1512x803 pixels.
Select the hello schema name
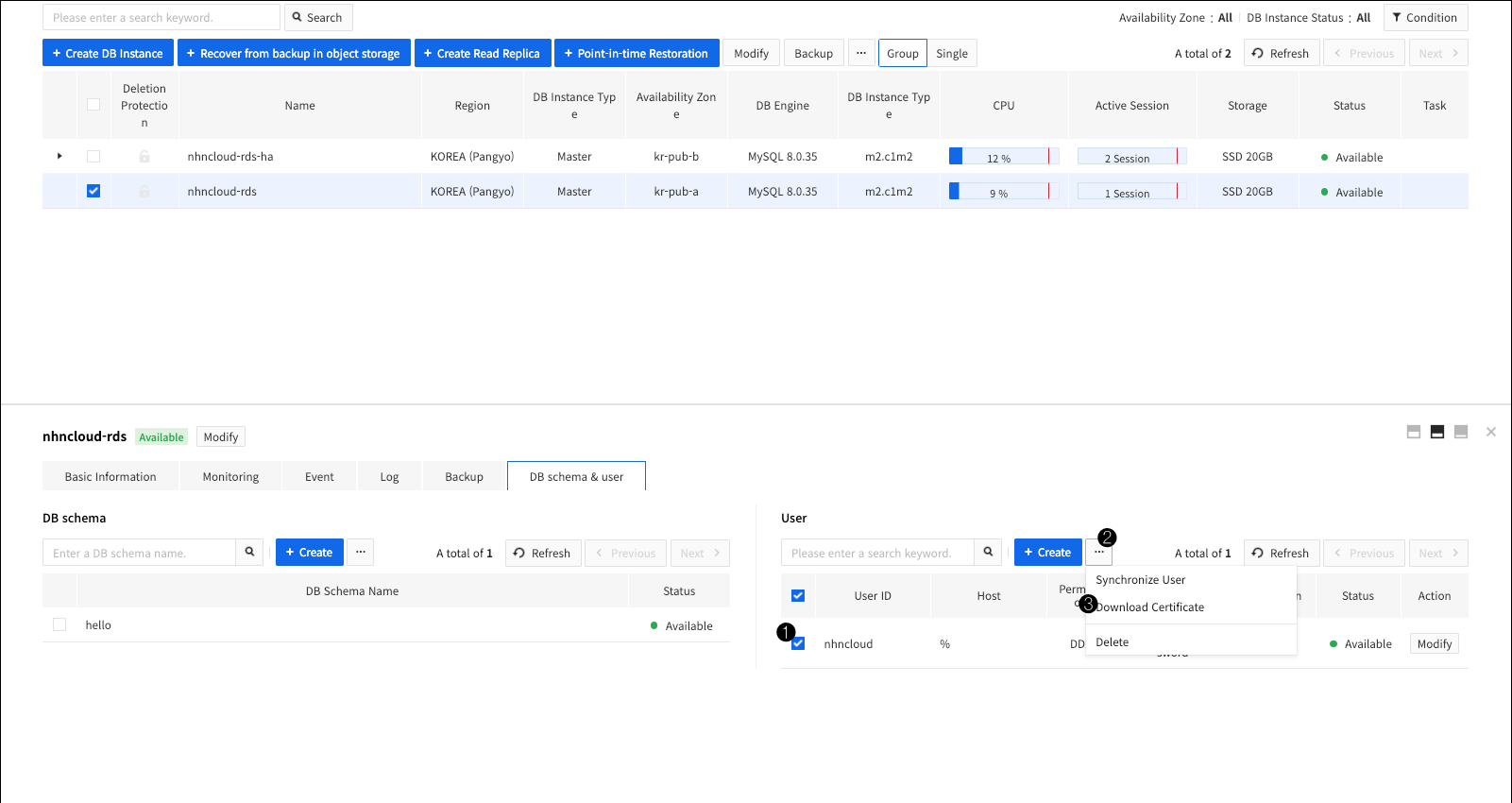pyautogui.click(x=98, y=625)
